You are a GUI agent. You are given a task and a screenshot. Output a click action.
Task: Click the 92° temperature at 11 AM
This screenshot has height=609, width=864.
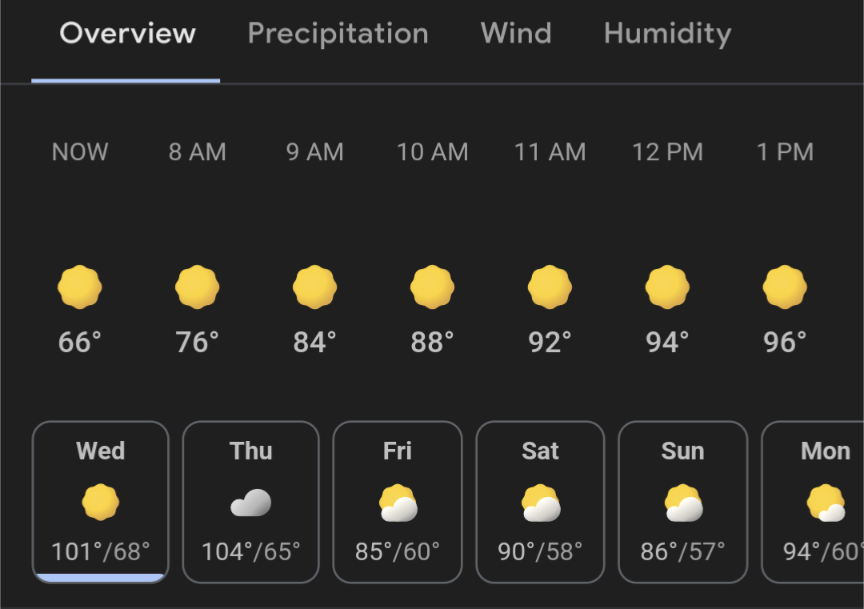550,342
